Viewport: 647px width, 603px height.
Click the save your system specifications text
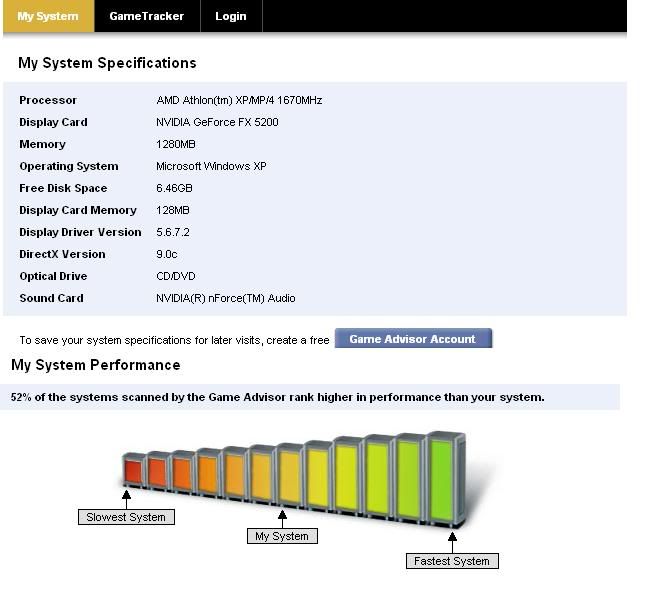(174, 341)
